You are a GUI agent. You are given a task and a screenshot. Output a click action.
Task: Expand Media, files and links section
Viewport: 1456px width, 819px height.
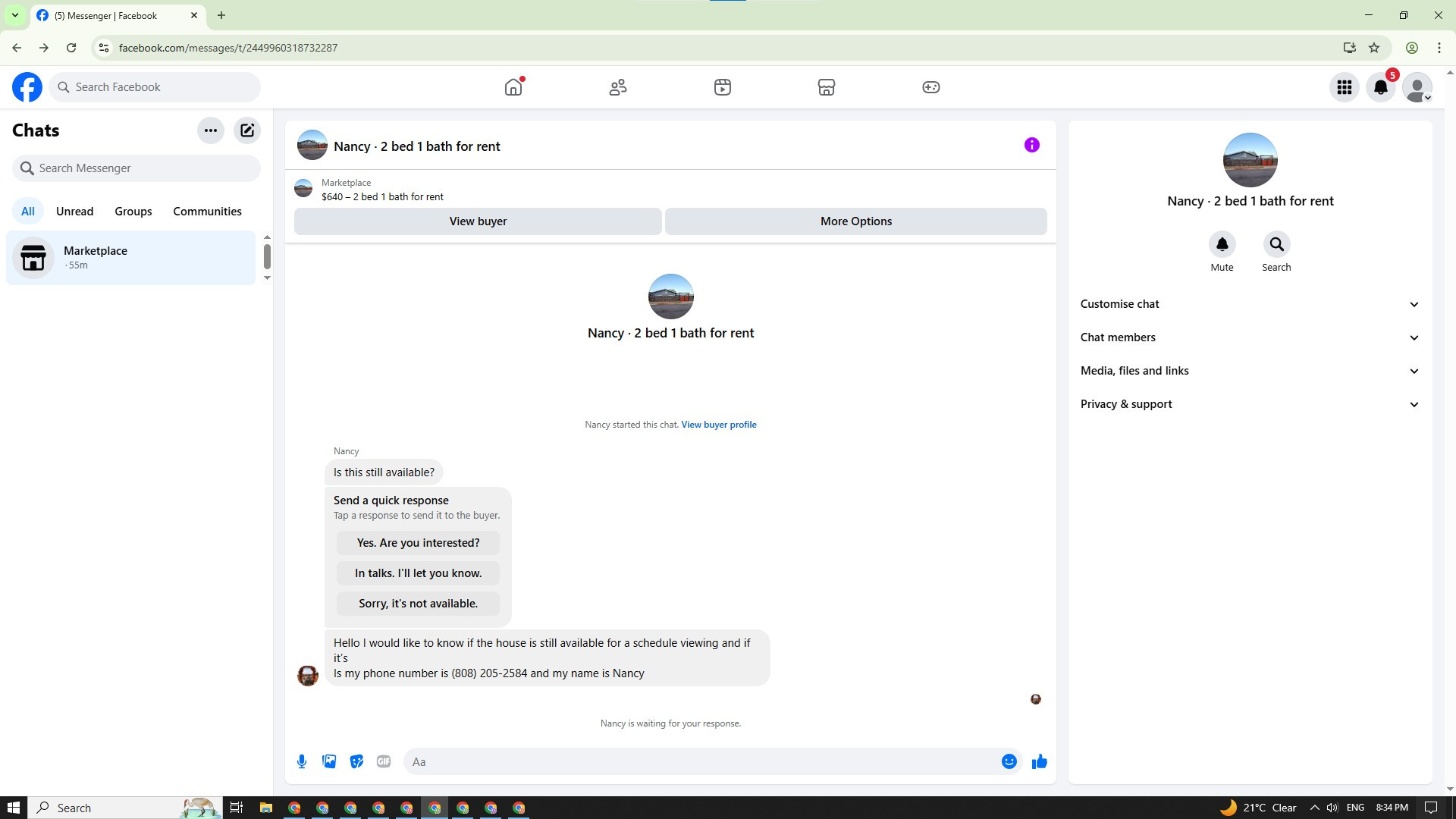point(1250,371)
